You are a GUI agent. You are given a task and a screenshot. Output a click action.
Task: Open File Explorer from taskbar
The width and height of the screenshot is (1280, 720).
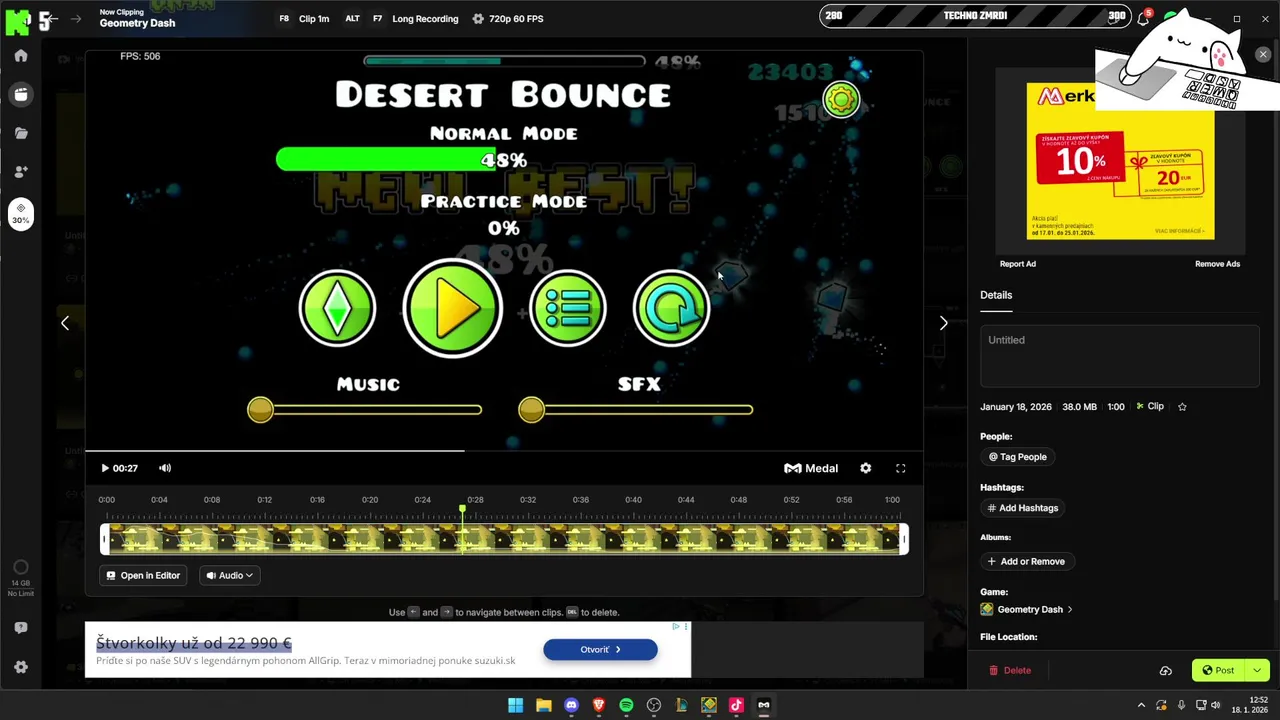pyautogui.click(x=543, y=705)
